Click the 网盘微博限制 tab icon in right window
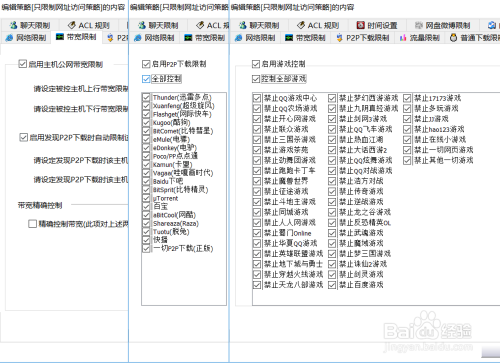 [419, 25]
